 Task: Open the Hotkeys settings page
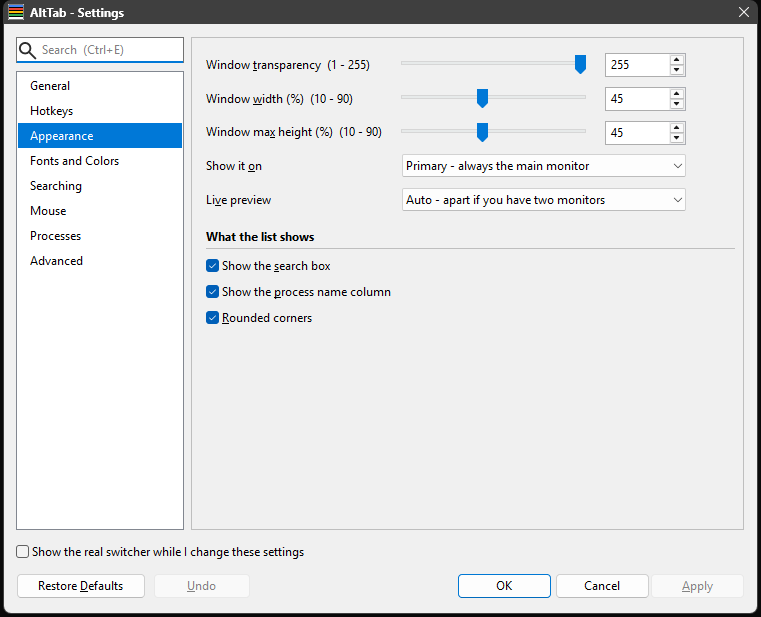click(100, 111)
